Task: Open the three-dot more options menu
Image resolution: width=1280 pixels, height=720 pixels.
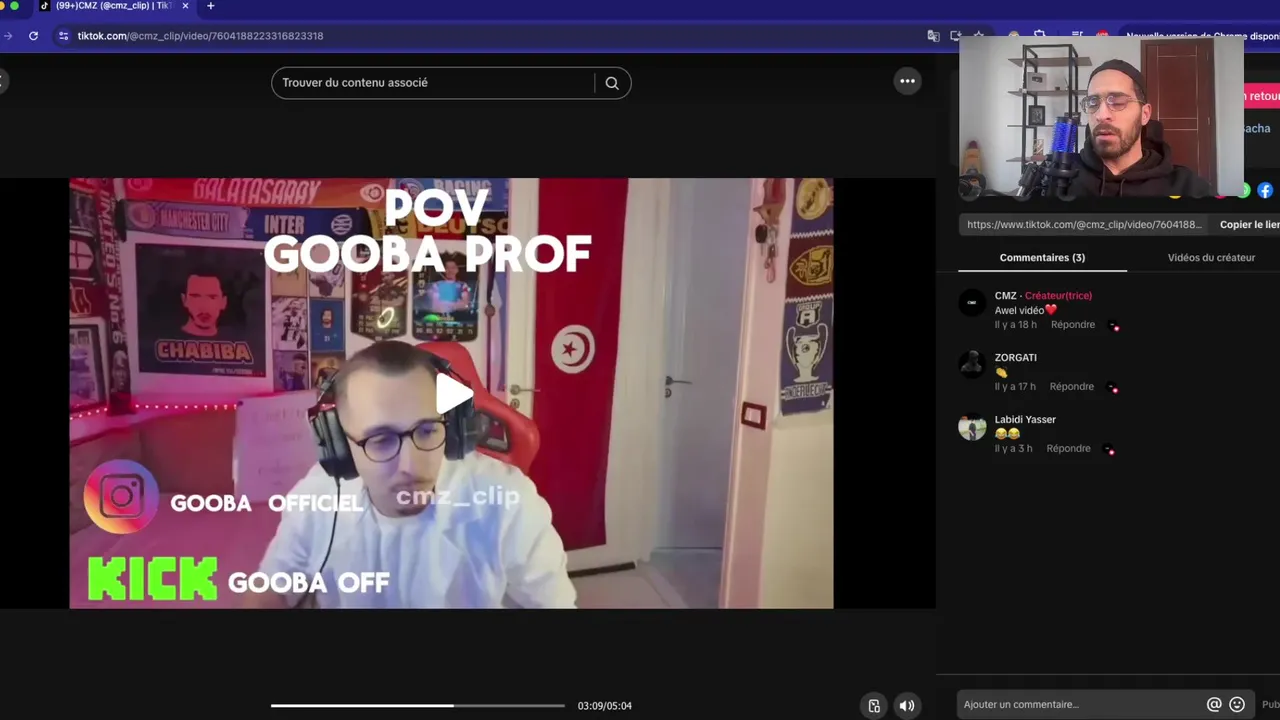Action: [x=907, y=82]
